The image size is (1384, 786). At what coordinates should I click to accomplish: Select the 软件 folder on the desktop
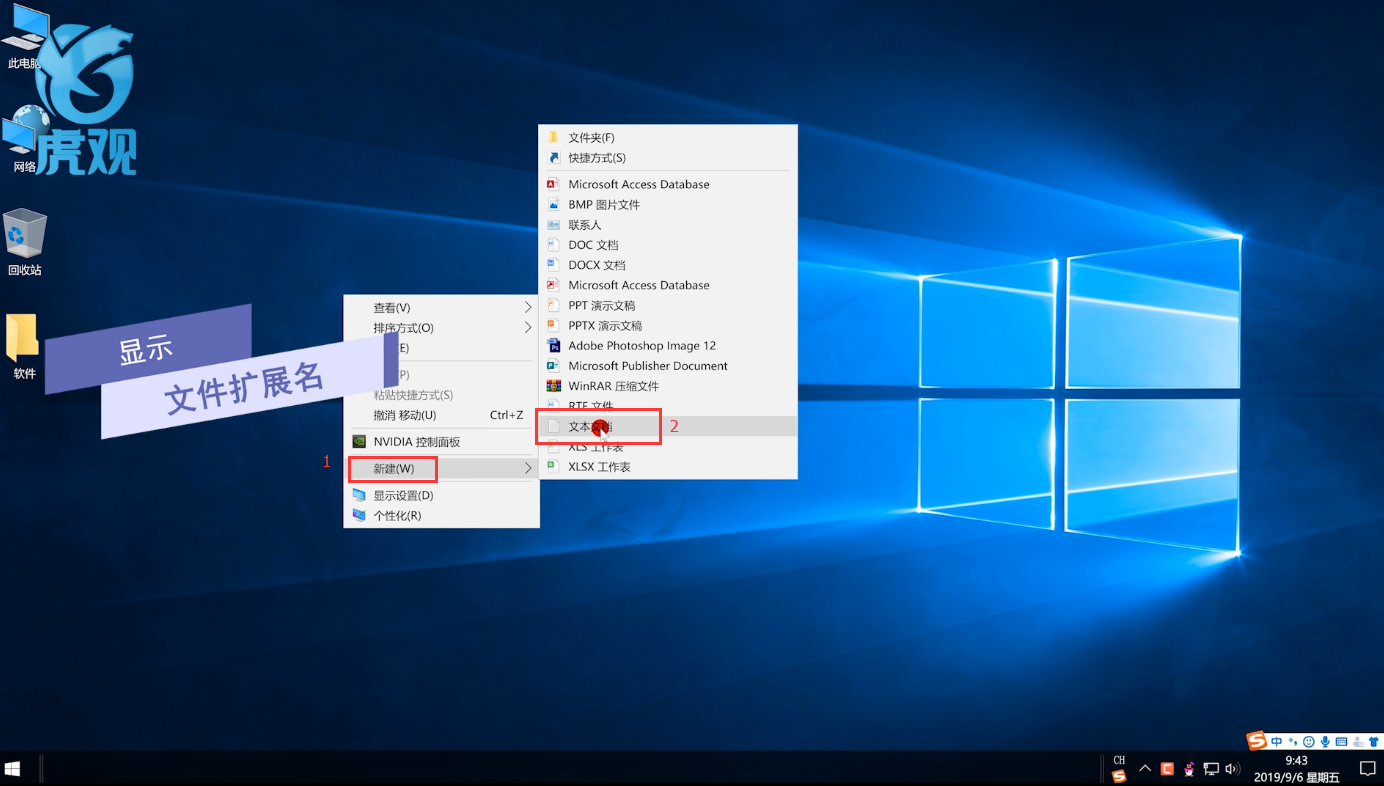(24, 348)
